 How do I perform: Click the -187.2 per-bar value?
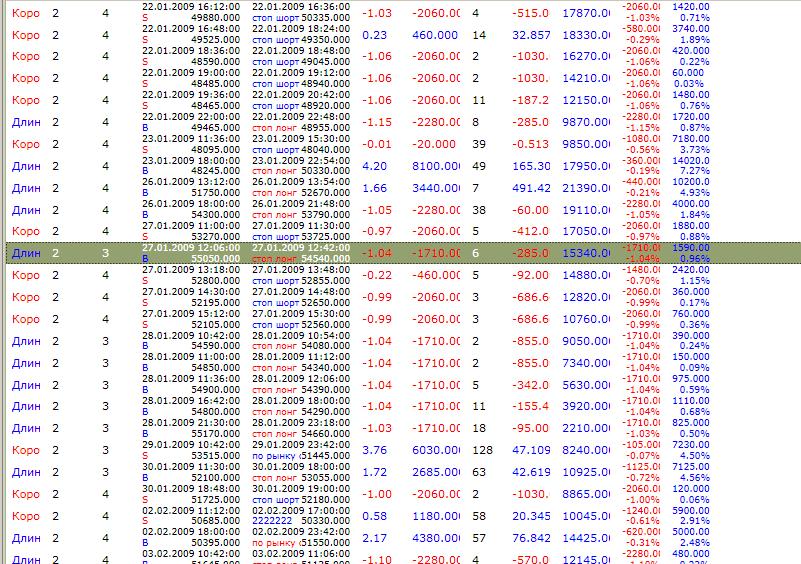530,101
